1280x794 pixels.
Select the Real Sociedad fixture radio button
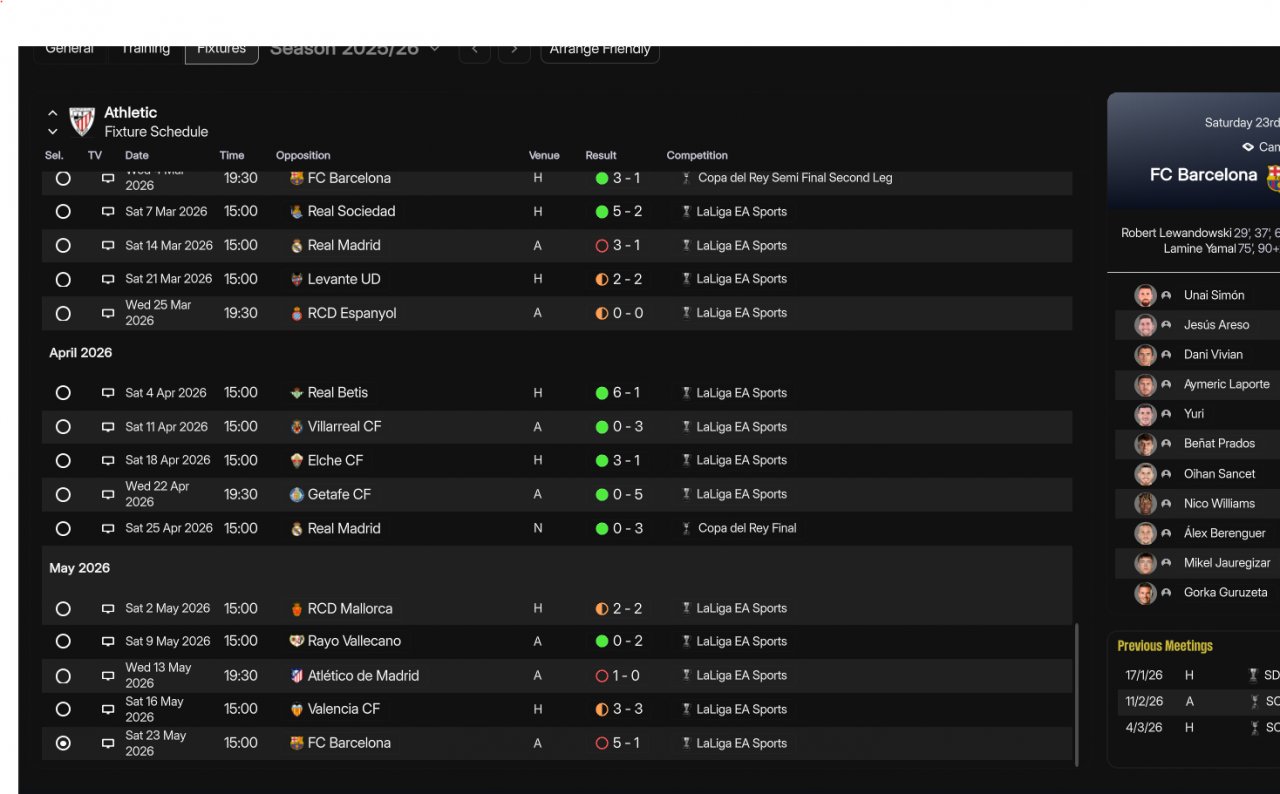[x=63, y=212]
